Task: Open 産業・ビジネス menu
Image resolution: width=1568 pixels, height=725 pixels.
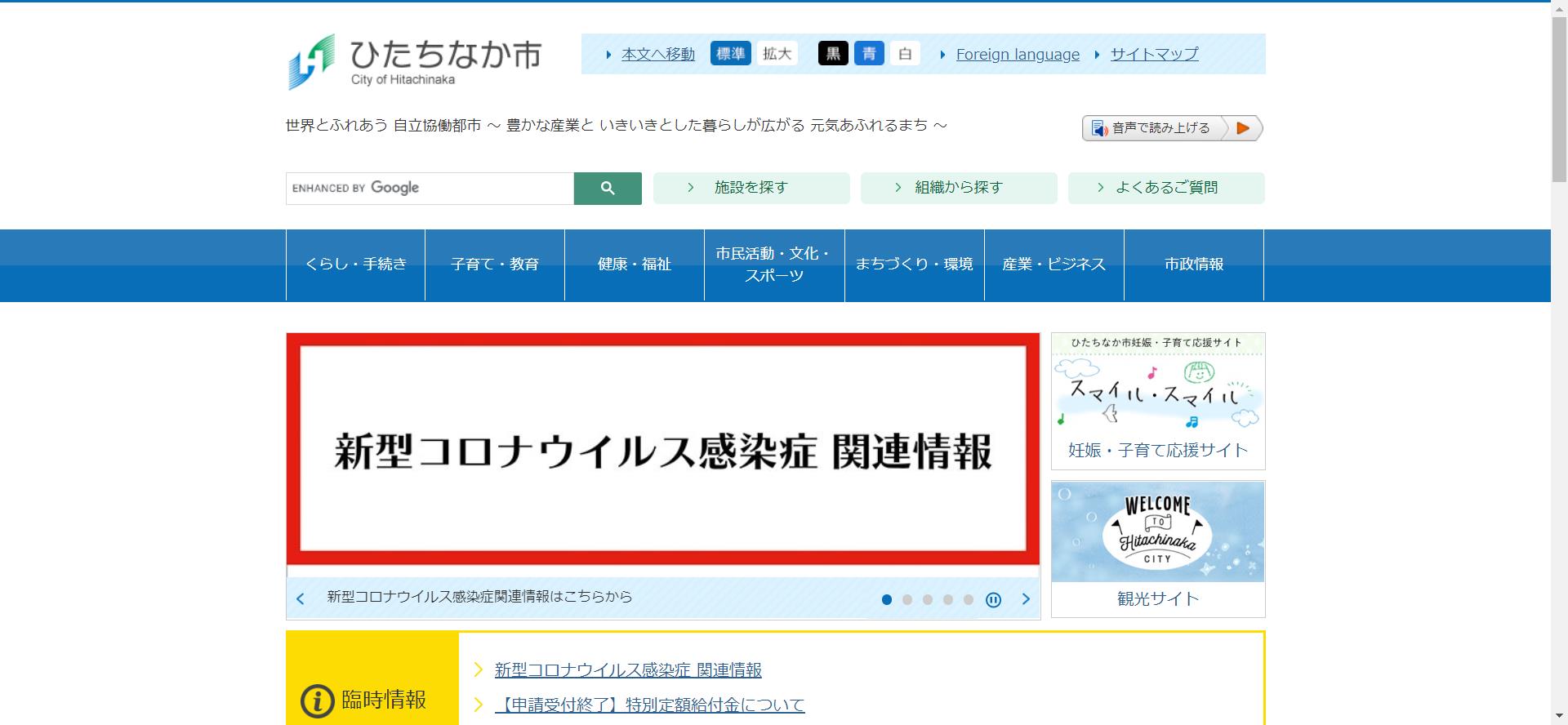Action: click(x=1054, y=265)
